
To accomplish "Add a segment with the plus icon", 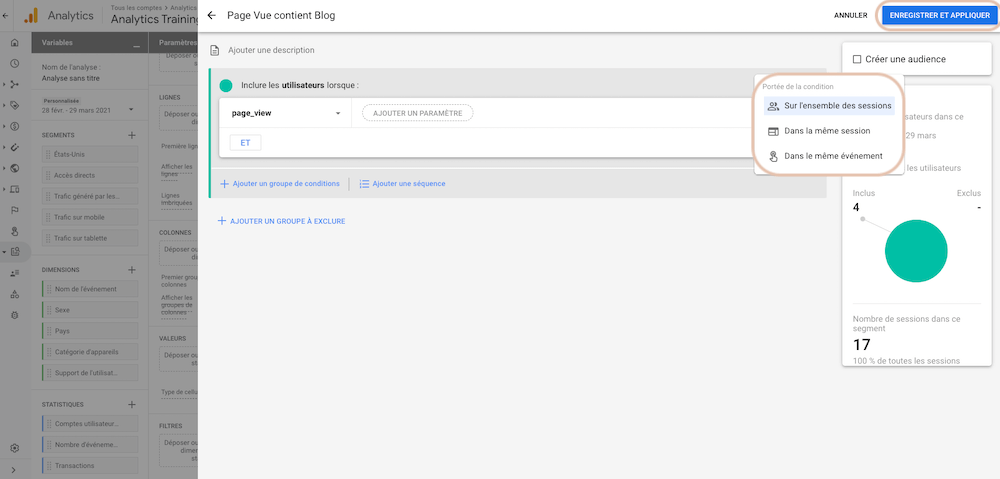I will [x=132, y=135].
